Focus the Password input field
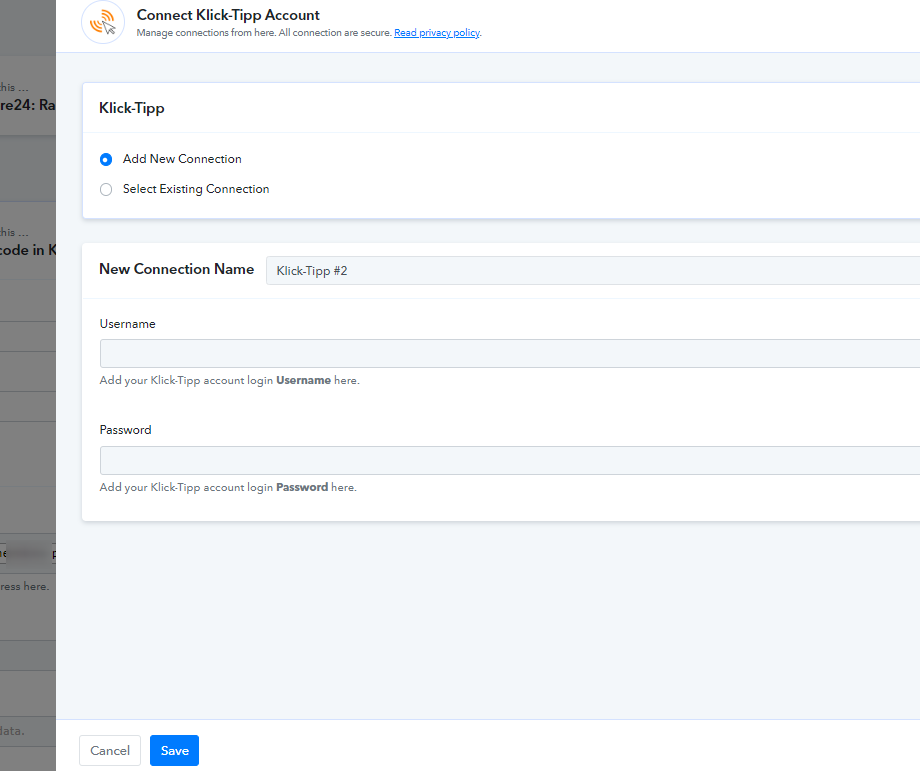Image resolution: width=920 pixels, height=771 pixels. click(x=510, y=461)
